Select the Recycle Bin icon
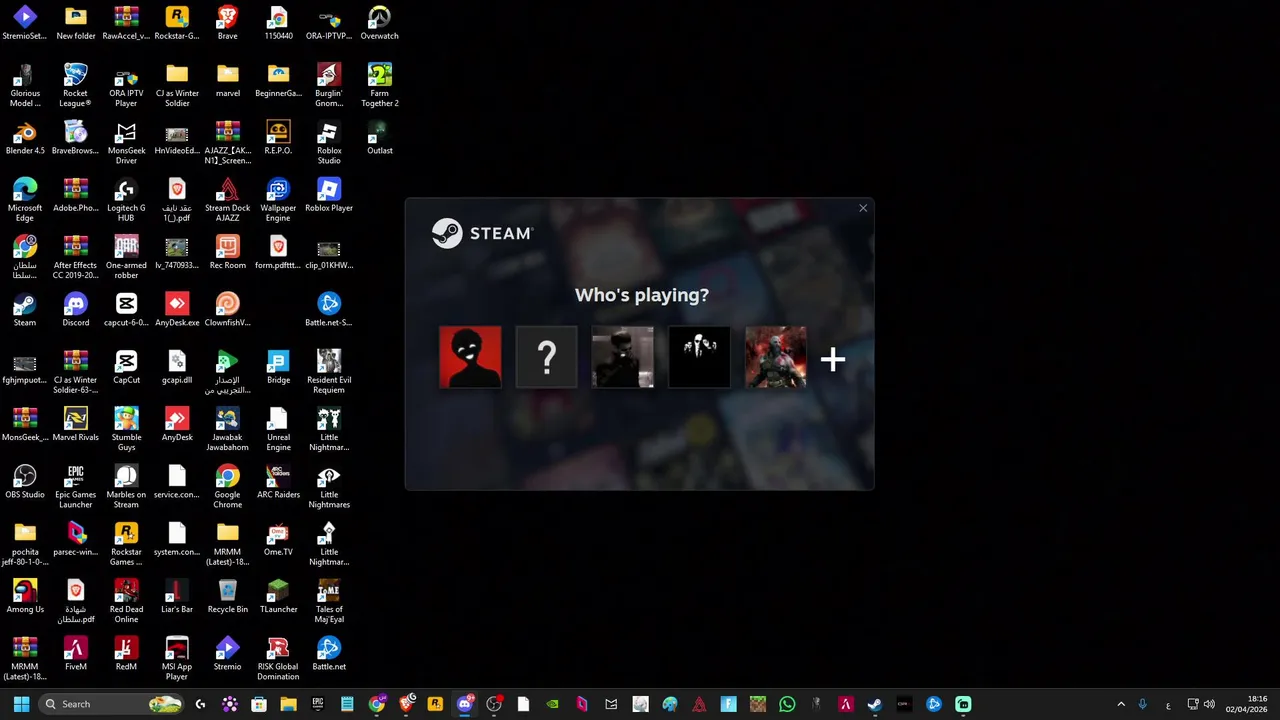Viewport: 1280px width, 720px height. tap(227, 596)
